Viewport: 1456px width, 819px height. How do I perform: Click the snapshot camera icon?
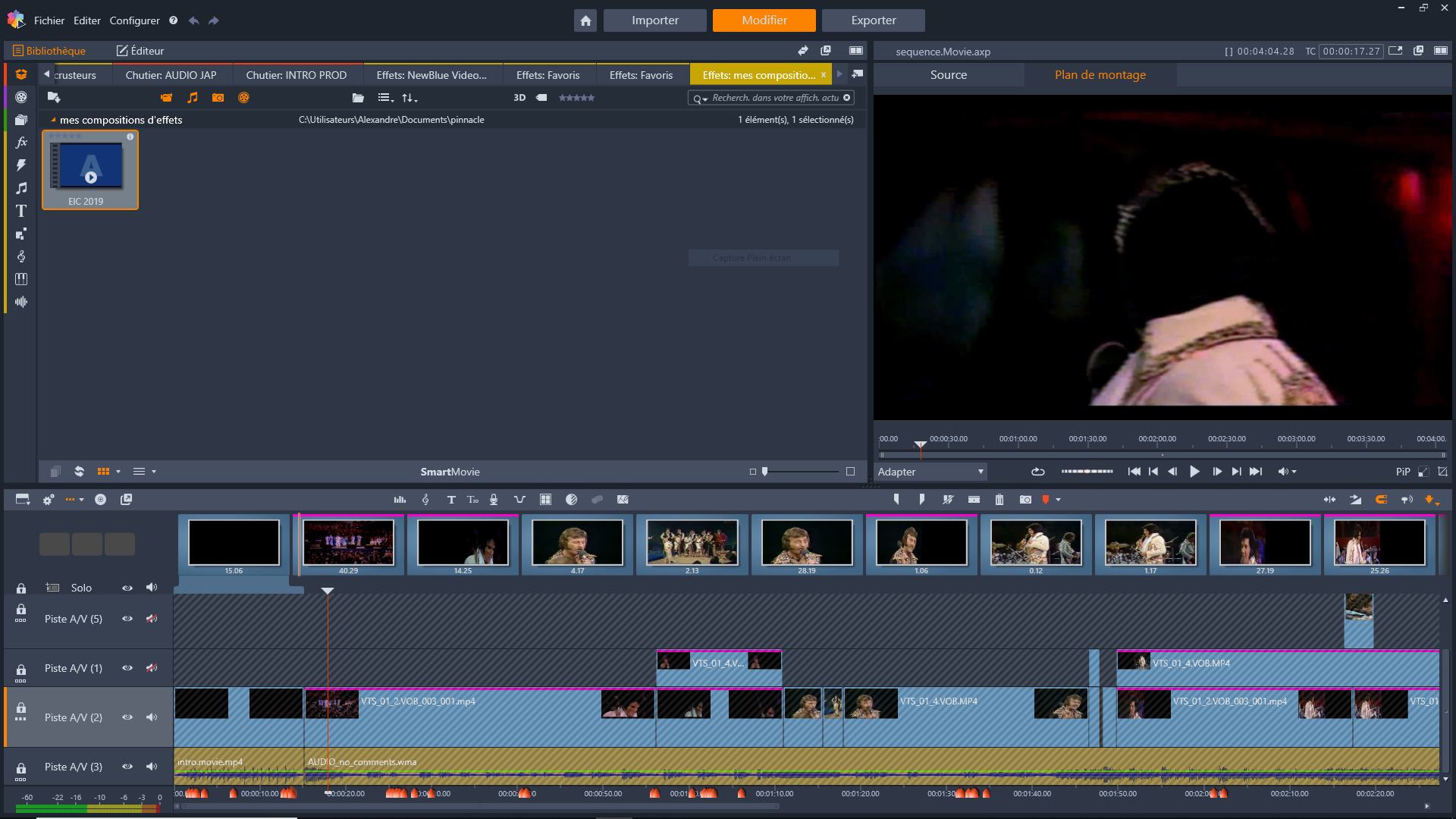(1025, 500)
